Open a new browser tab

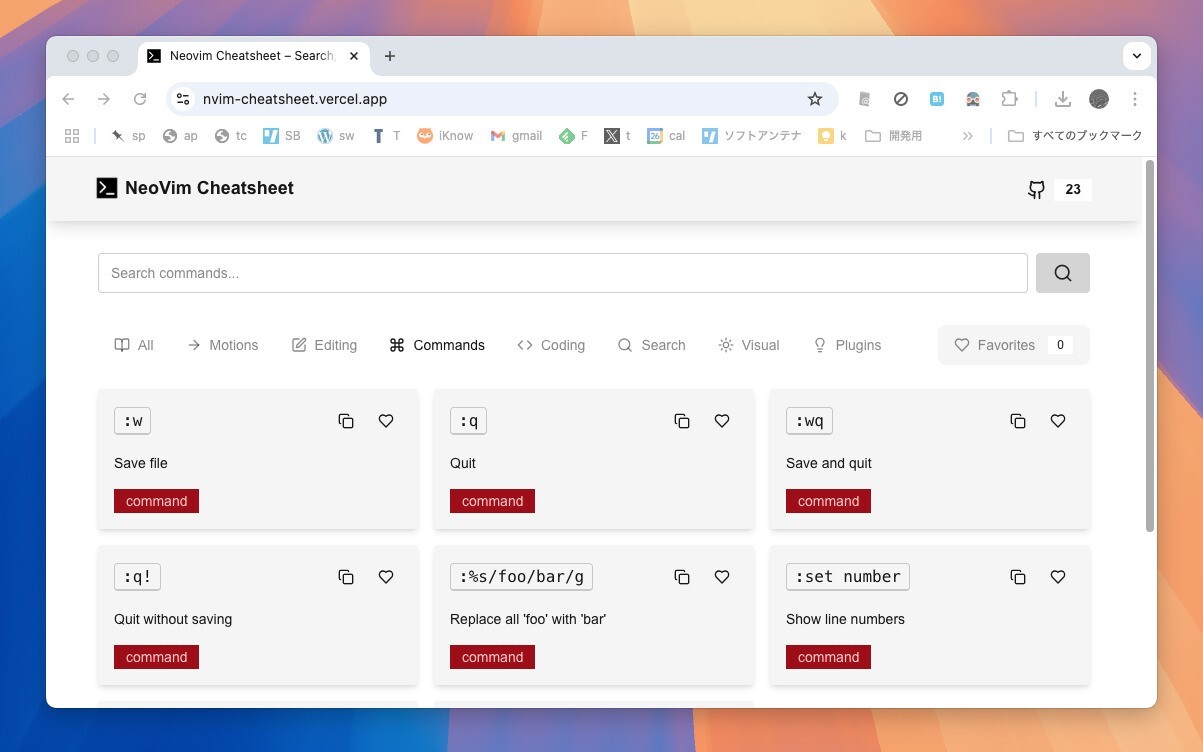390,56
